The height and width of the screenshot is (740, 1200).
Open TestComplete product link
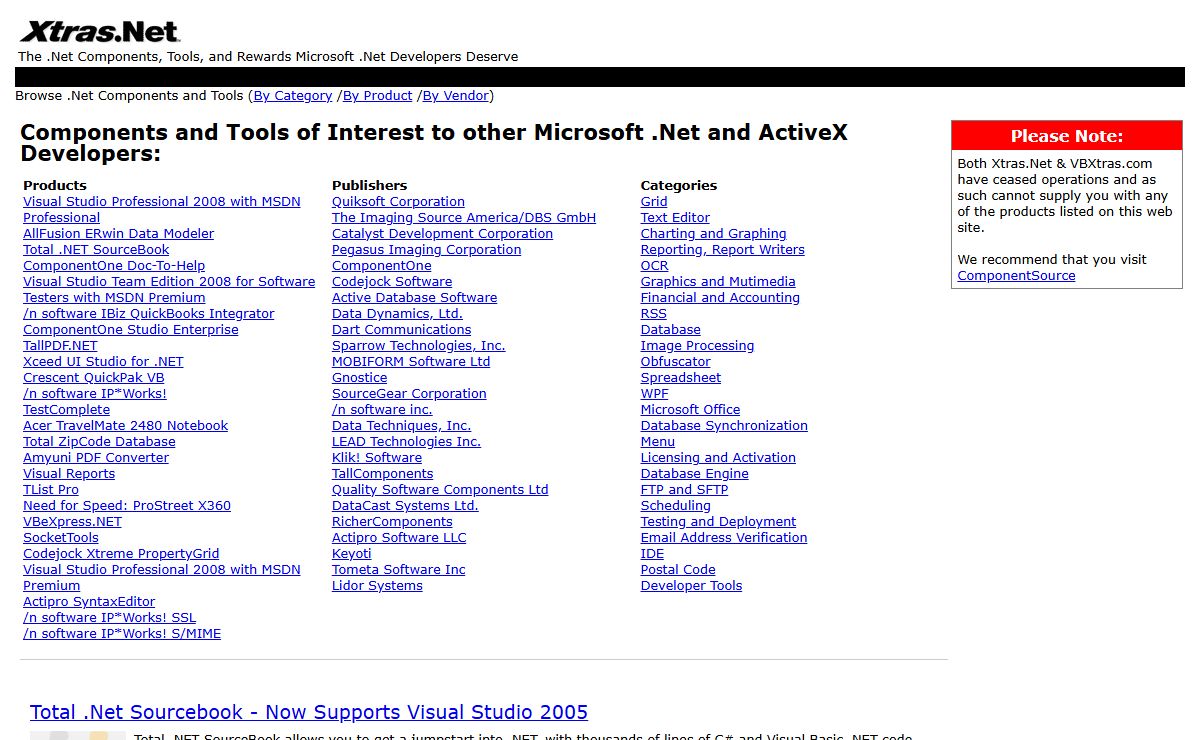click(x=66, y=410)
